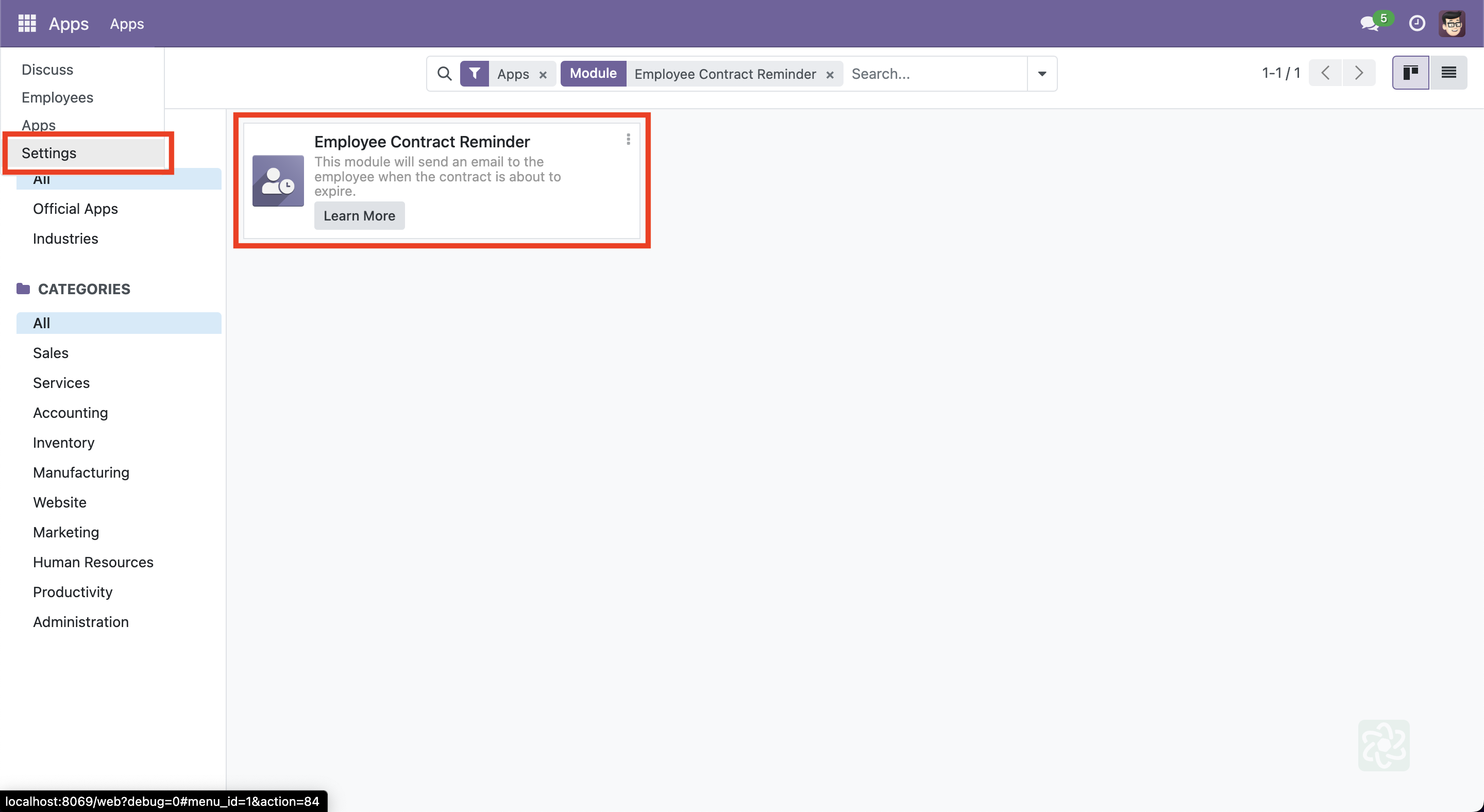Remove the Apps filter facet

pyautogui.click(x=543, y=75)
